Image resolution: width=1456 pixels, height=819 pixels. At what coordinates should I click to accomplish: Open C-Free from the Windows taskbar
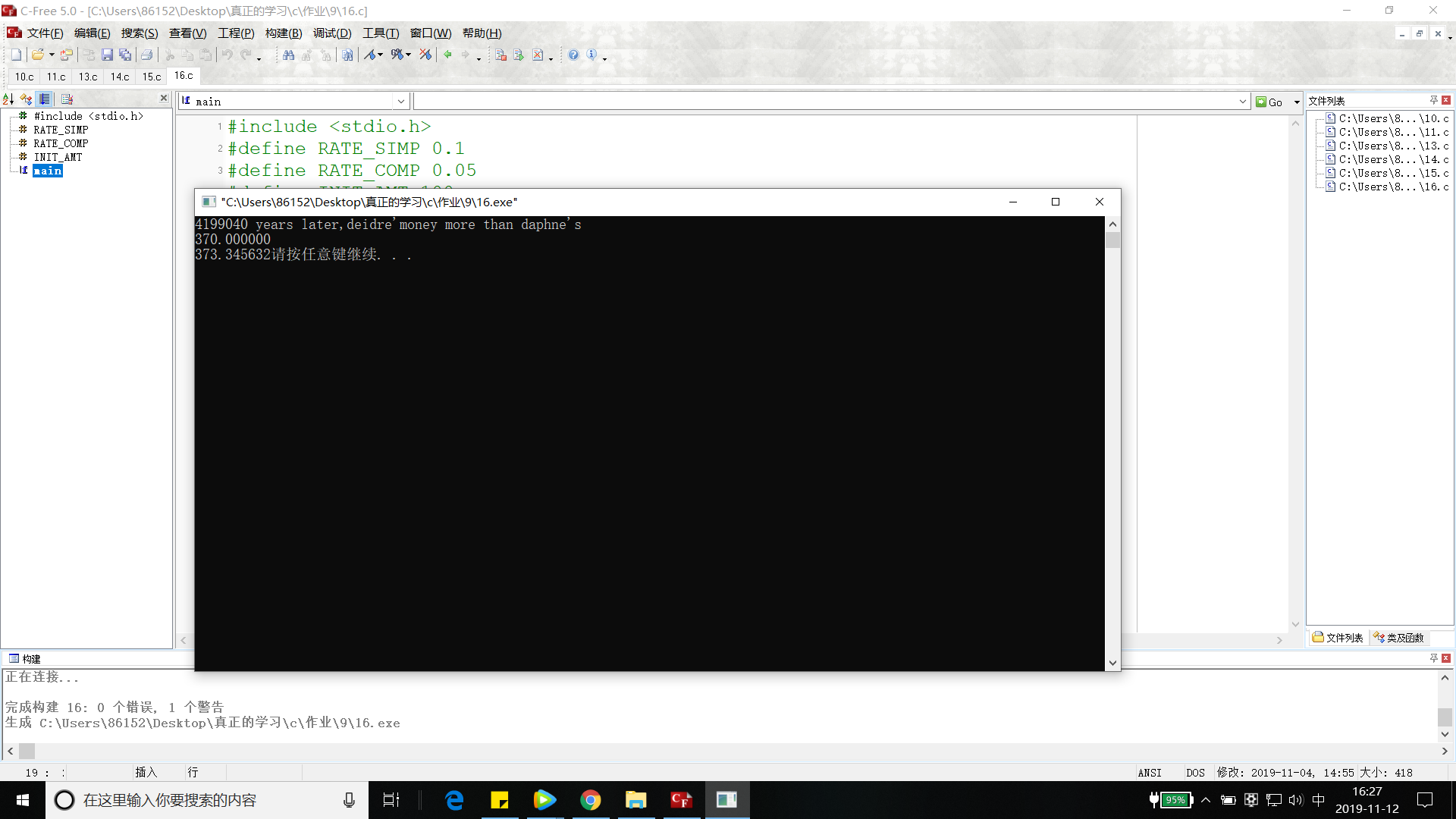coord(680,800)
